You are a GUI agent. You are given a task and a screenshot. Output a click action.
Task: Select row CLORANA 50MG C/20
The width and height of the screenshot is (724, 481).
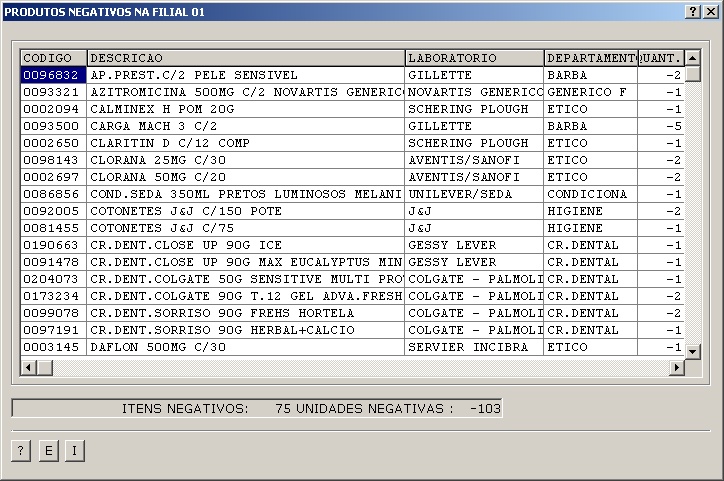(x=352, y=177)
